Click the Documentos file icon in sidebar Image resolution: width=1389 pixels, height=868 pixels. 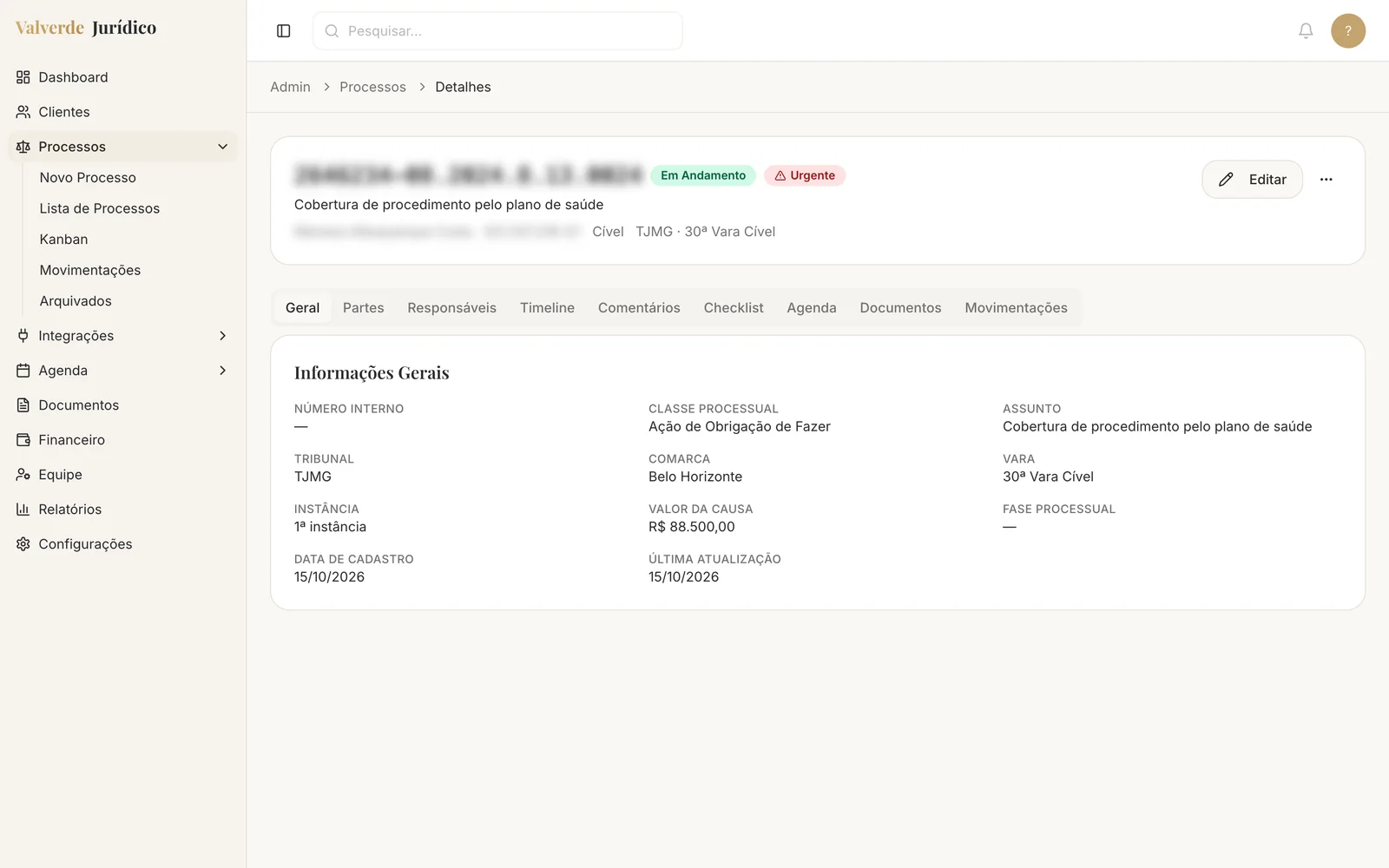pyautogui.click(x=23, y=405)
